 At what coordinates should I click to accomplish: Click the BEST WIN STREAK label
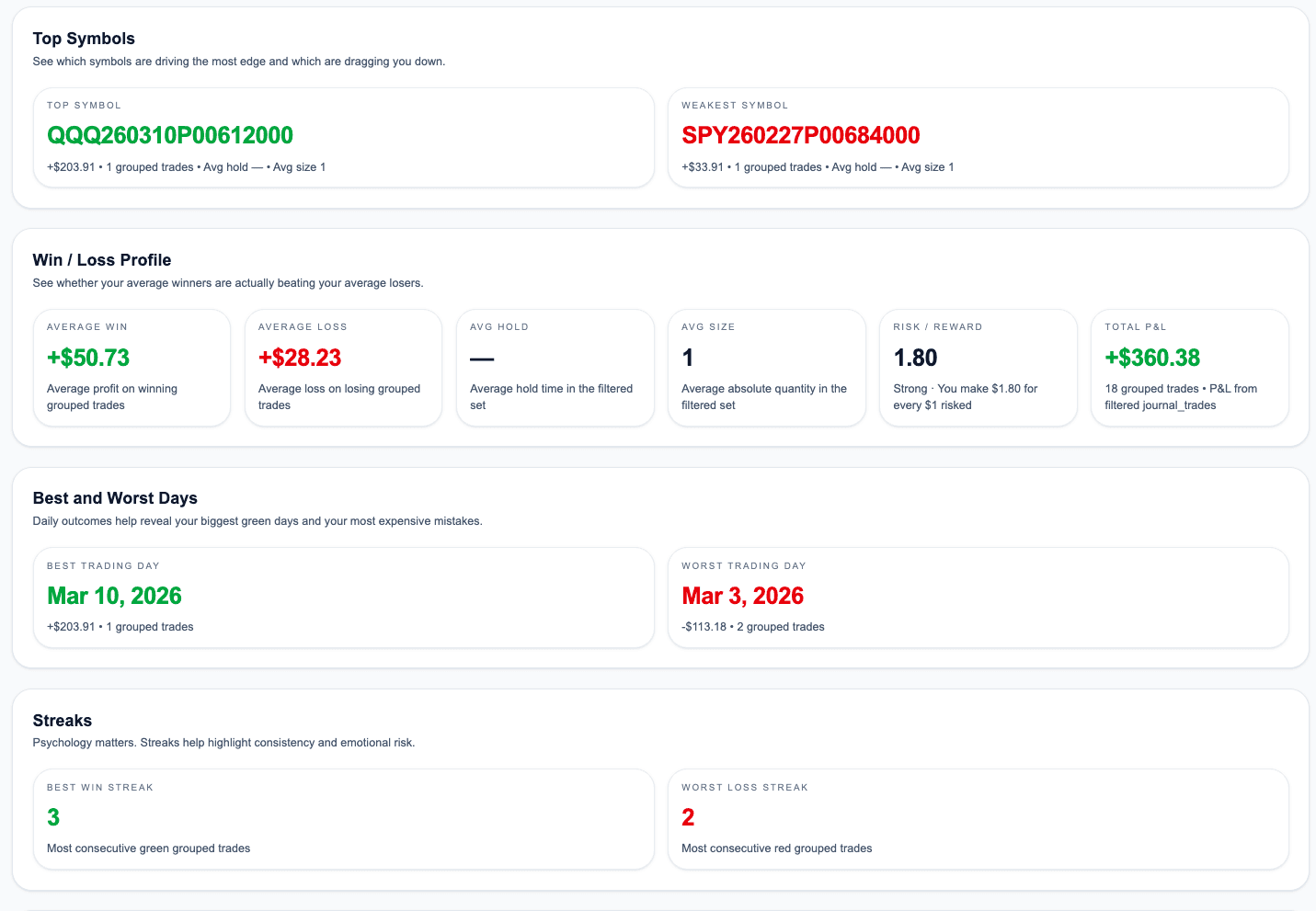100,788
